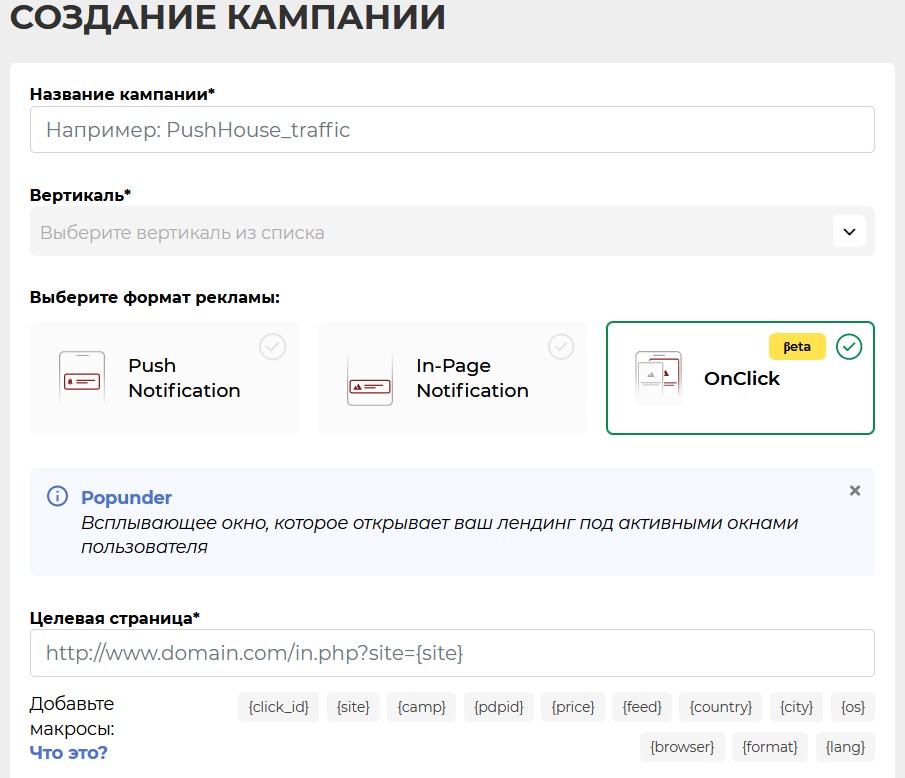The width and height of the screenshot is (905, 778).
Task: Insert the {click_id} macro
Action: (279, 707)
